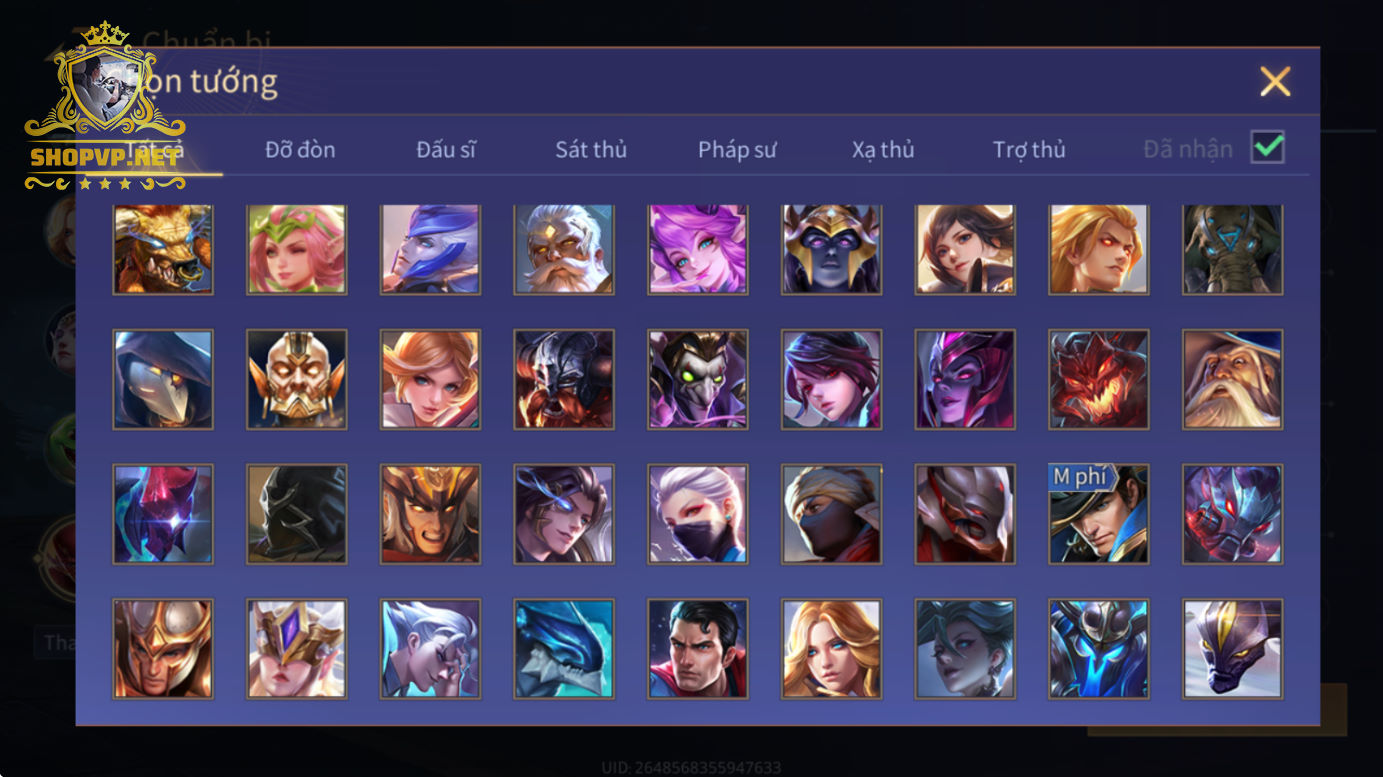
Task: Switch to the Xạ thủ tab
Action: (x=883, y=150)
